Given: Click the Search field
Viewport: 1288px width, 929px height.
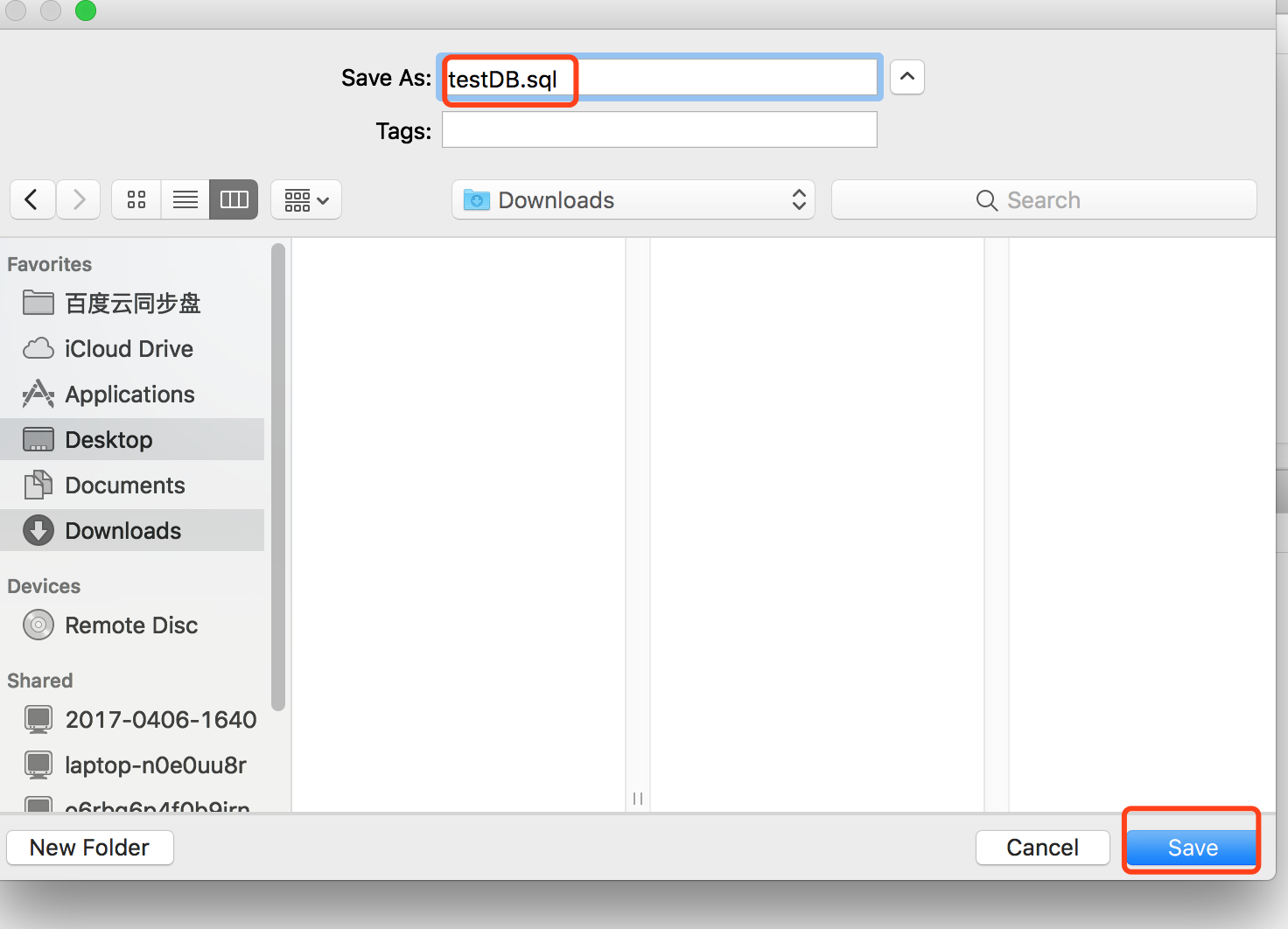Looking at the screenshot, I should 1044,200.
